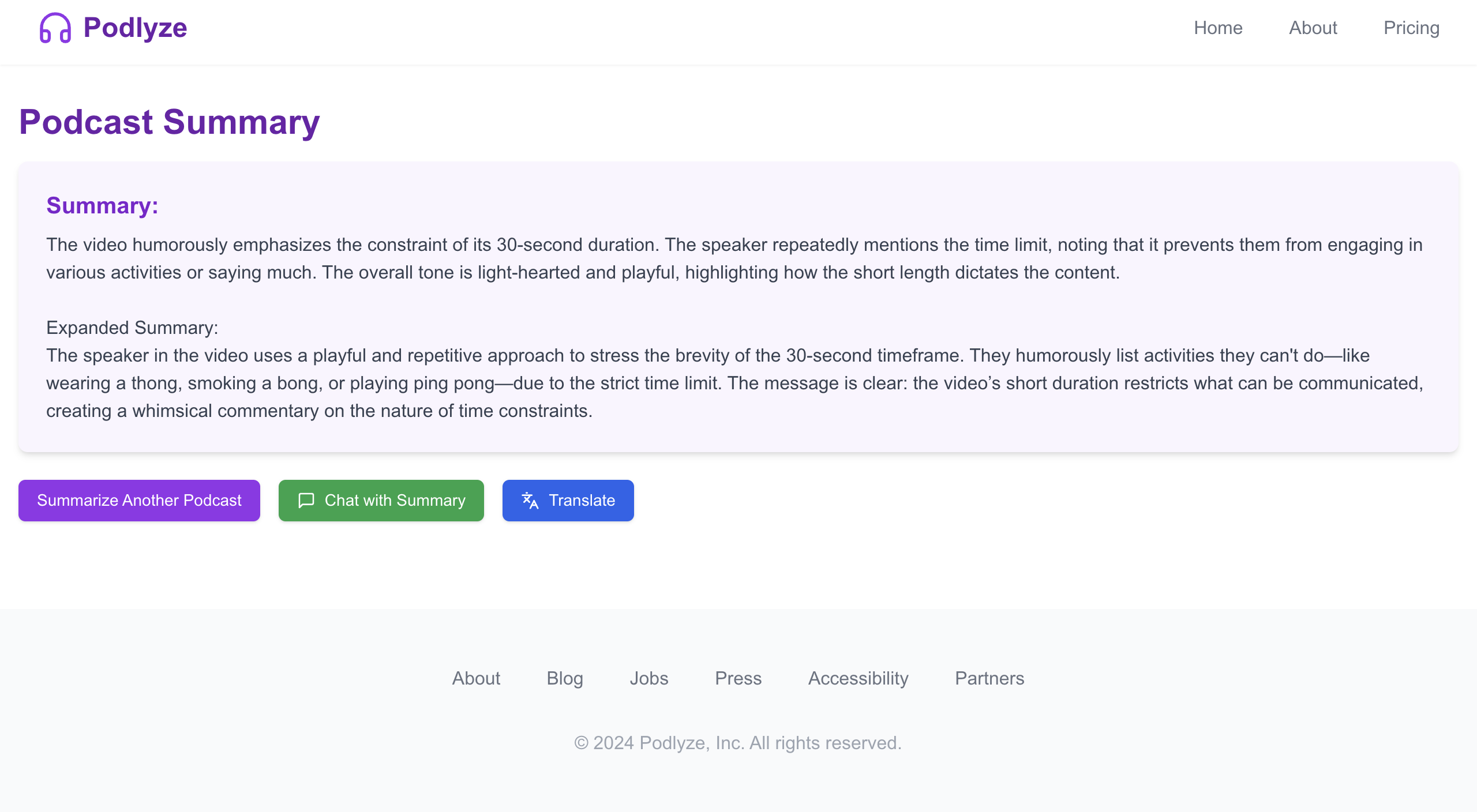Viewport: 1477px width, 812px height.
Task: Open the Home navigation link
Action: [x=1218, y=28]
